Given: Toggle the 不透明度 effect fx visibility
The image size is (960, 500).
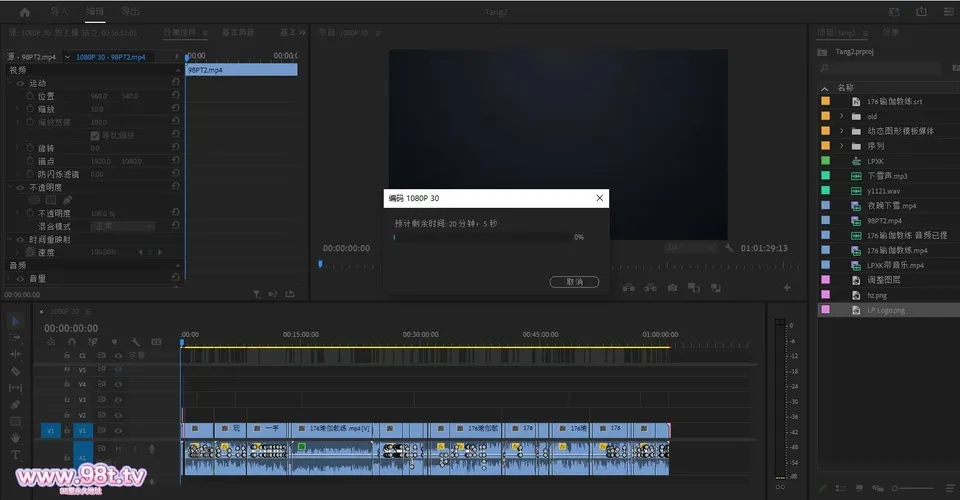Looking at the screenshot, I should point(20,187).
